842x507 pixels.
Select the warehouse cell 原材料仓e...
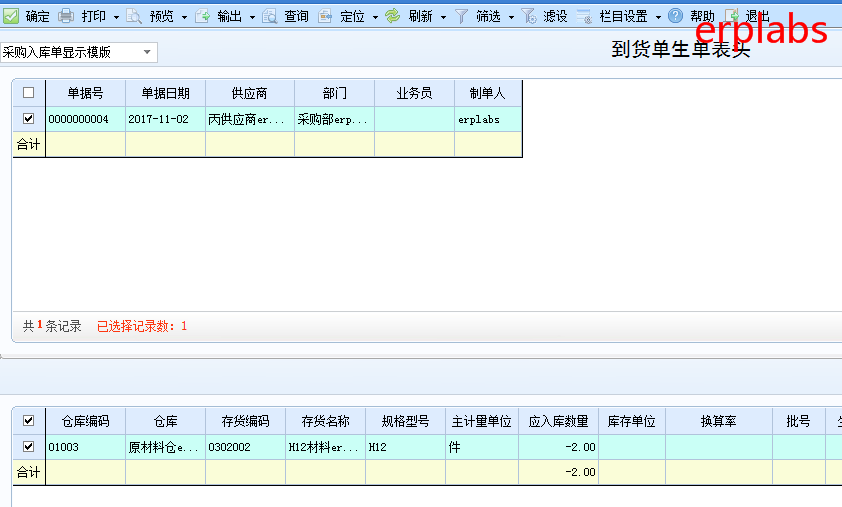[x=165, y=447]
